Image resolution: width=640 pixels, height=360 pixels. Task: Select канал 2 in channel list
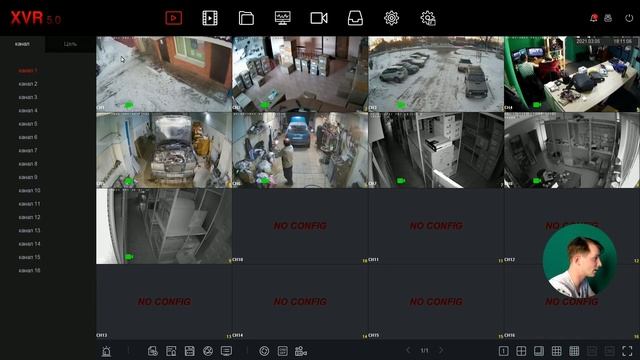pos(28,84)
